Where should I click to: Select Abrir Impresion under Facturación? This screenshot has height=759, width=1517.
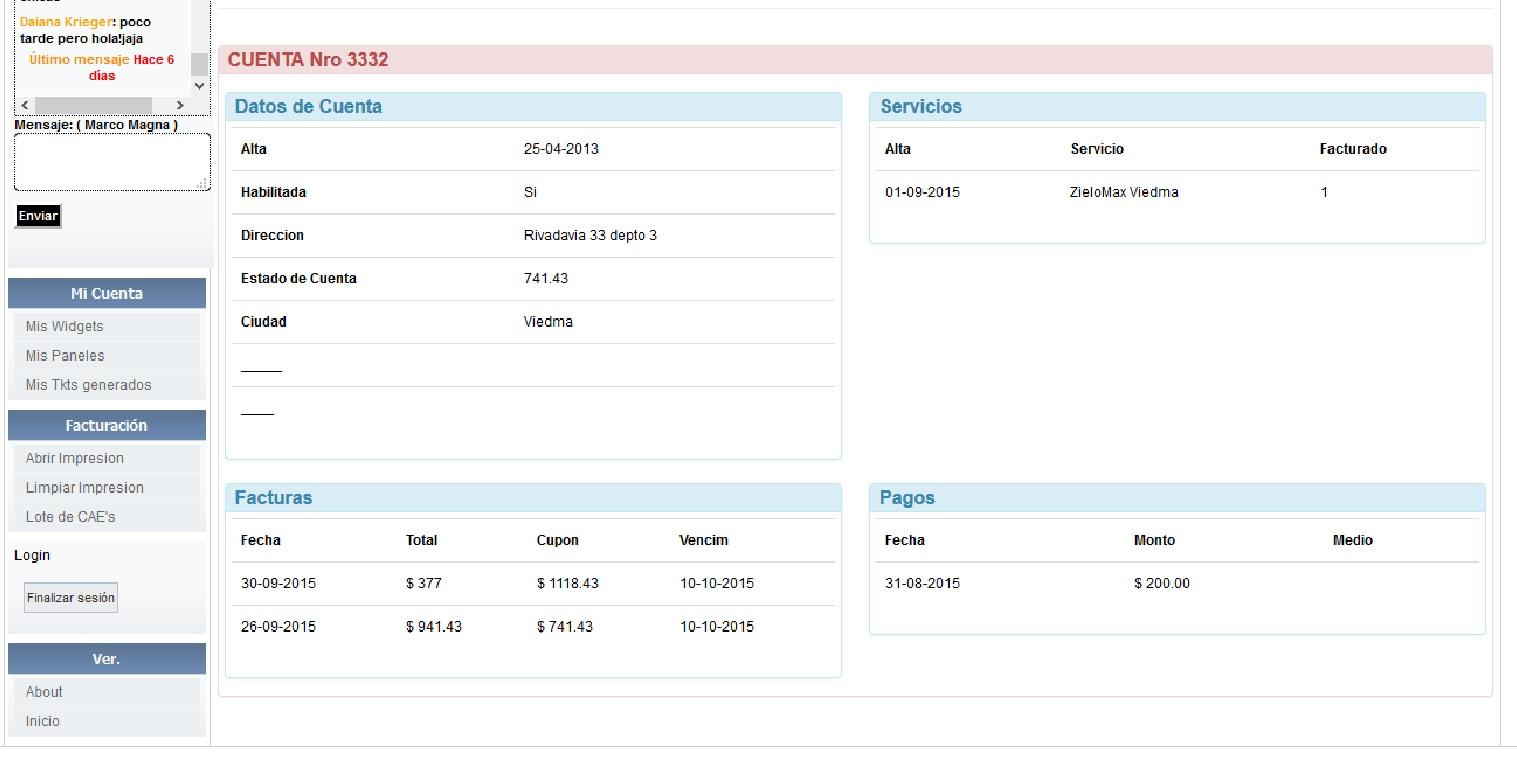tap(75, 458)
